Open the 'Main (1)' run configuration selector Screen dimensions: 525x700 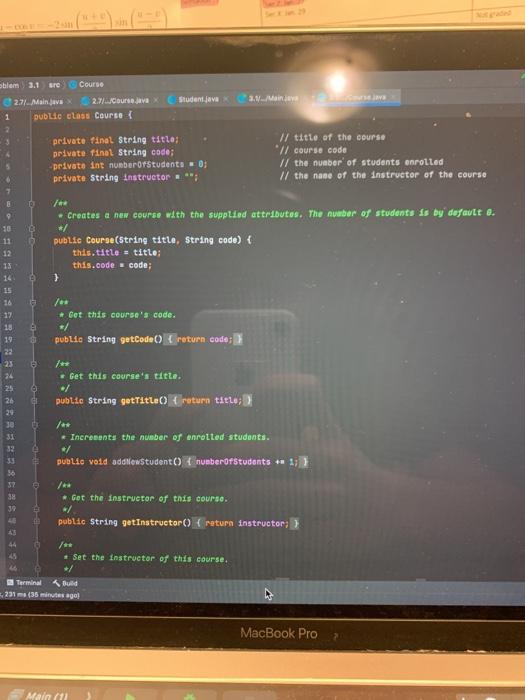click(49, 695)
